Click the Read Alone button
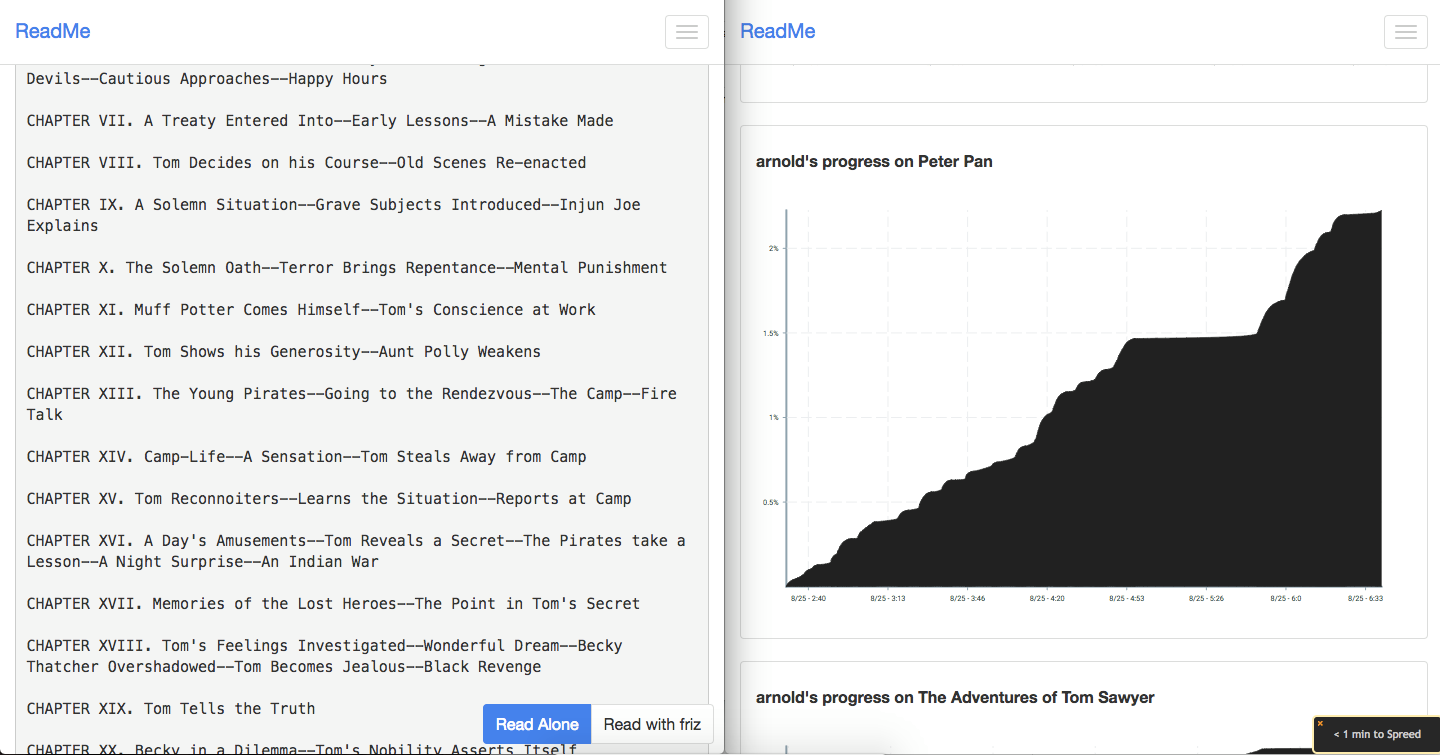Image resolution: width=1440 pixels, height=755 pixels. (537, 724)
